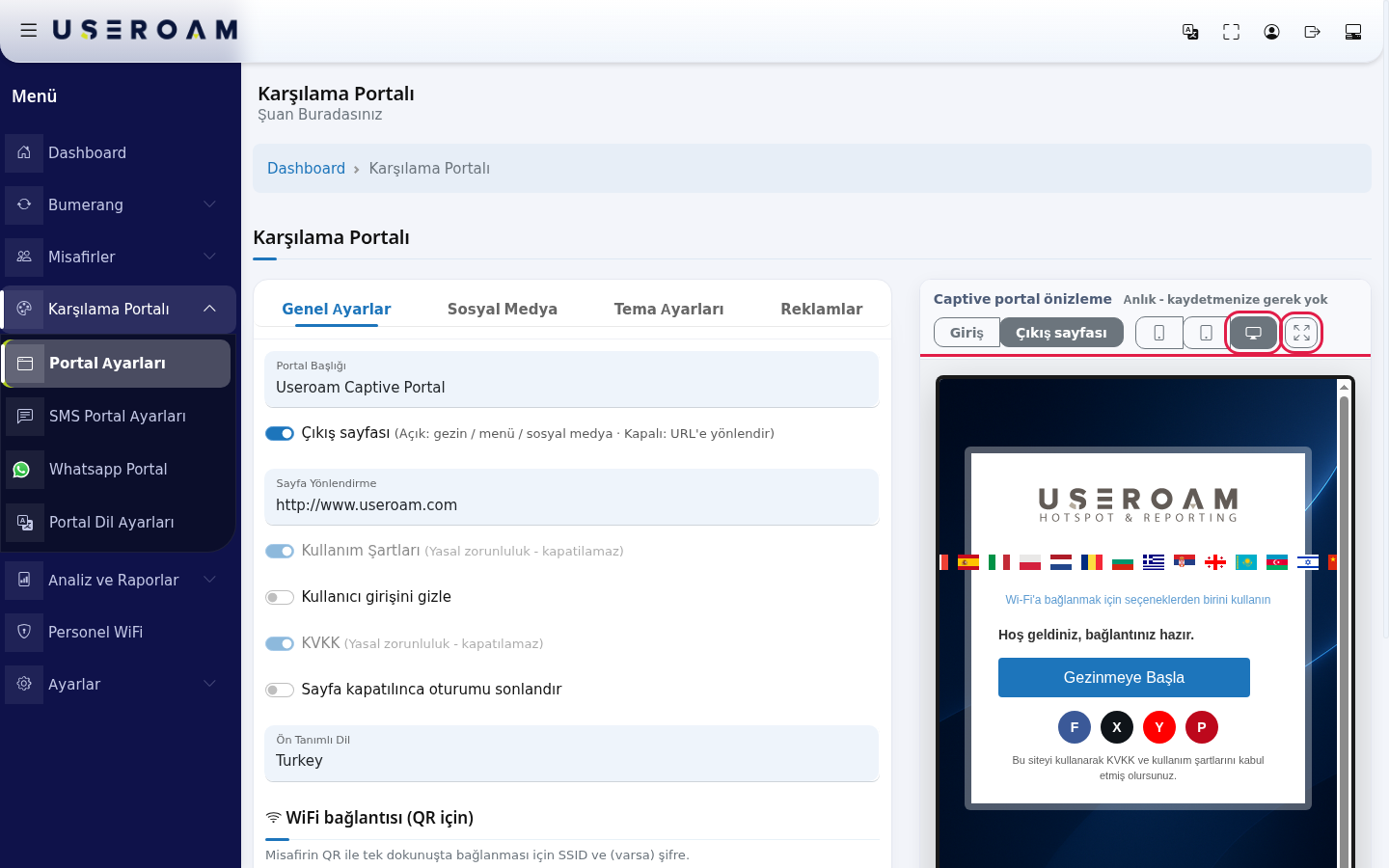Click the facebook F circle in preview
The width and height of the screenshot is (1389, 868).
click(x=1075, y=727)
